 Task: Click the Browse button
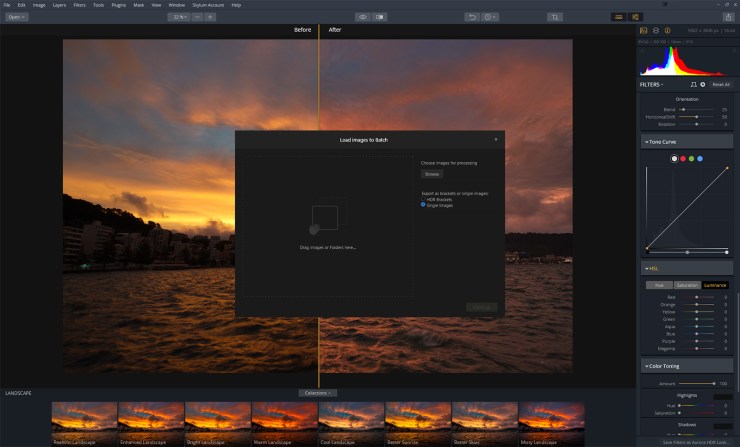click(432, 174)
